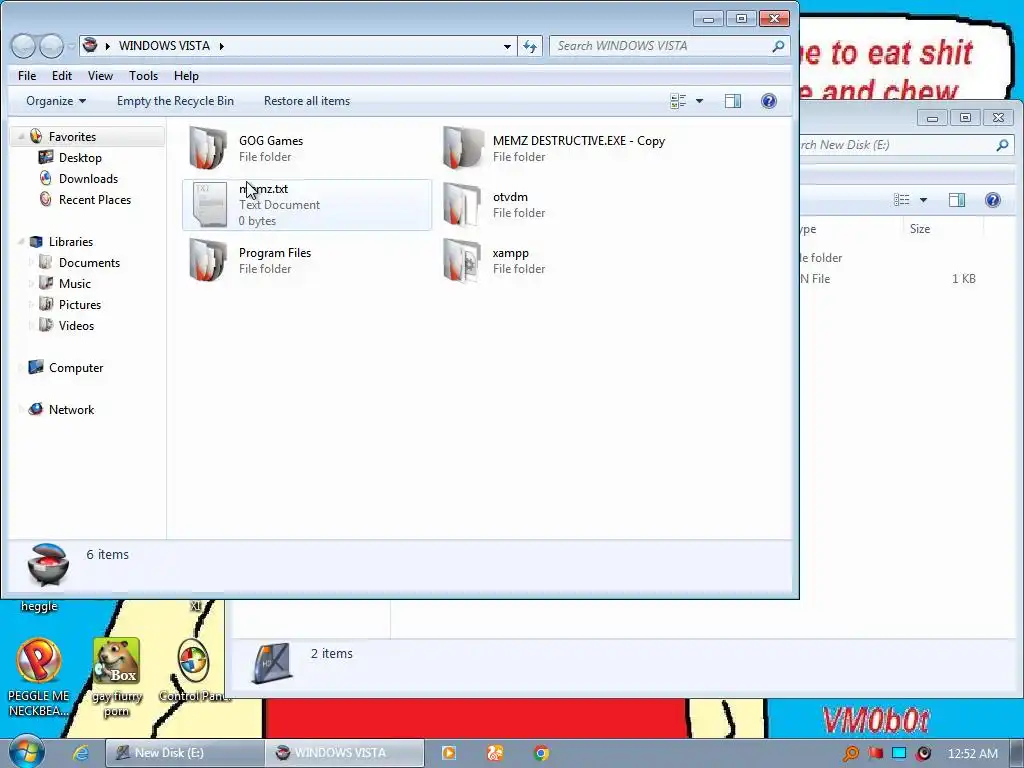Open the MEMZ DESTRUCTIVE.EXE - Copy folder icon
Image resolution: width=1024 pixels, height=768 pixels.
point(462,148)
